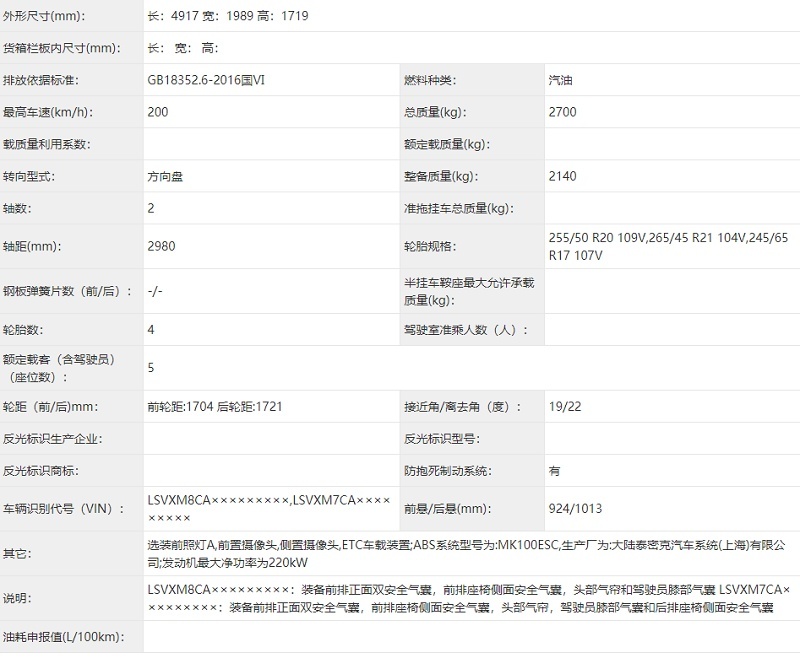The height and width of the screenshot is (669, 800).
Task: Select ABS value 有
Action: click(555, 472)
